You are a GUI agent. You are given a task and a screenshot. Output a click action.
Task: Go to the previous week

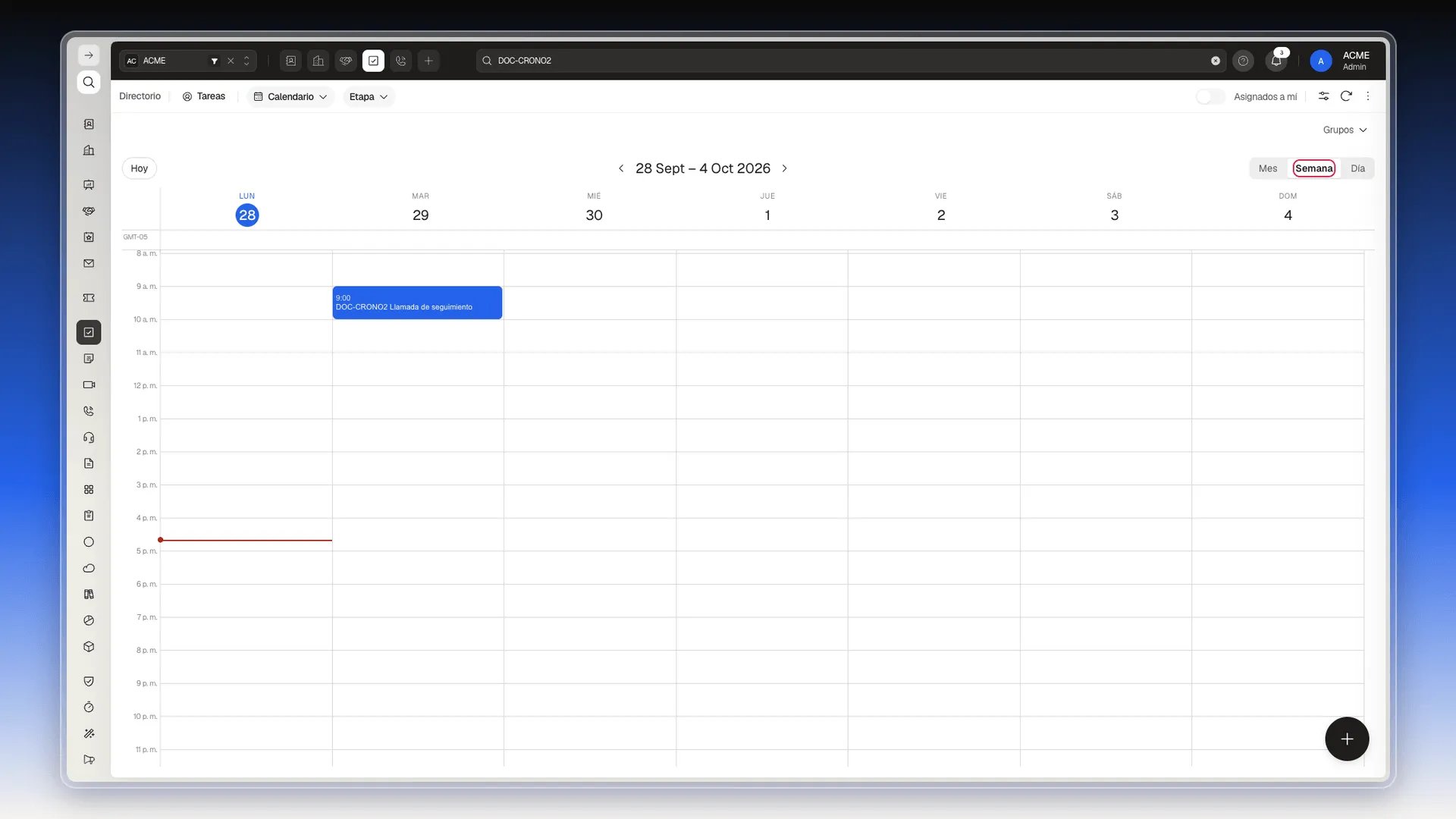tap(621, 168)
